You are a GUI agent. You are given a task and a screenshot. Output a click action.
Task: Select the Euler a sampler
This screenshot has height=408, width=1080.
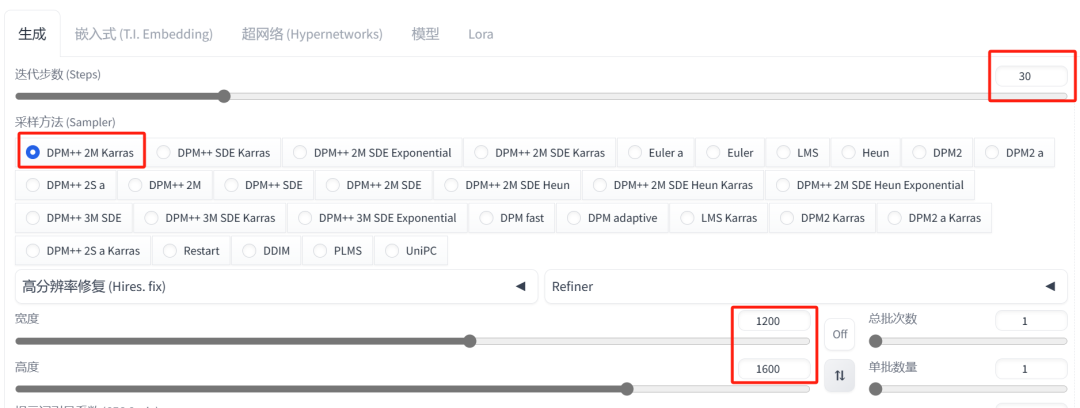656,152
